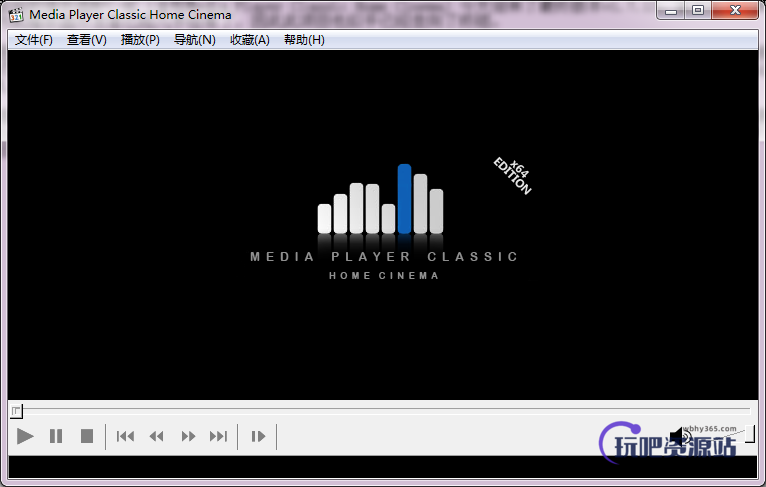
Task: Skip to the next track
Action: point(218,436)
